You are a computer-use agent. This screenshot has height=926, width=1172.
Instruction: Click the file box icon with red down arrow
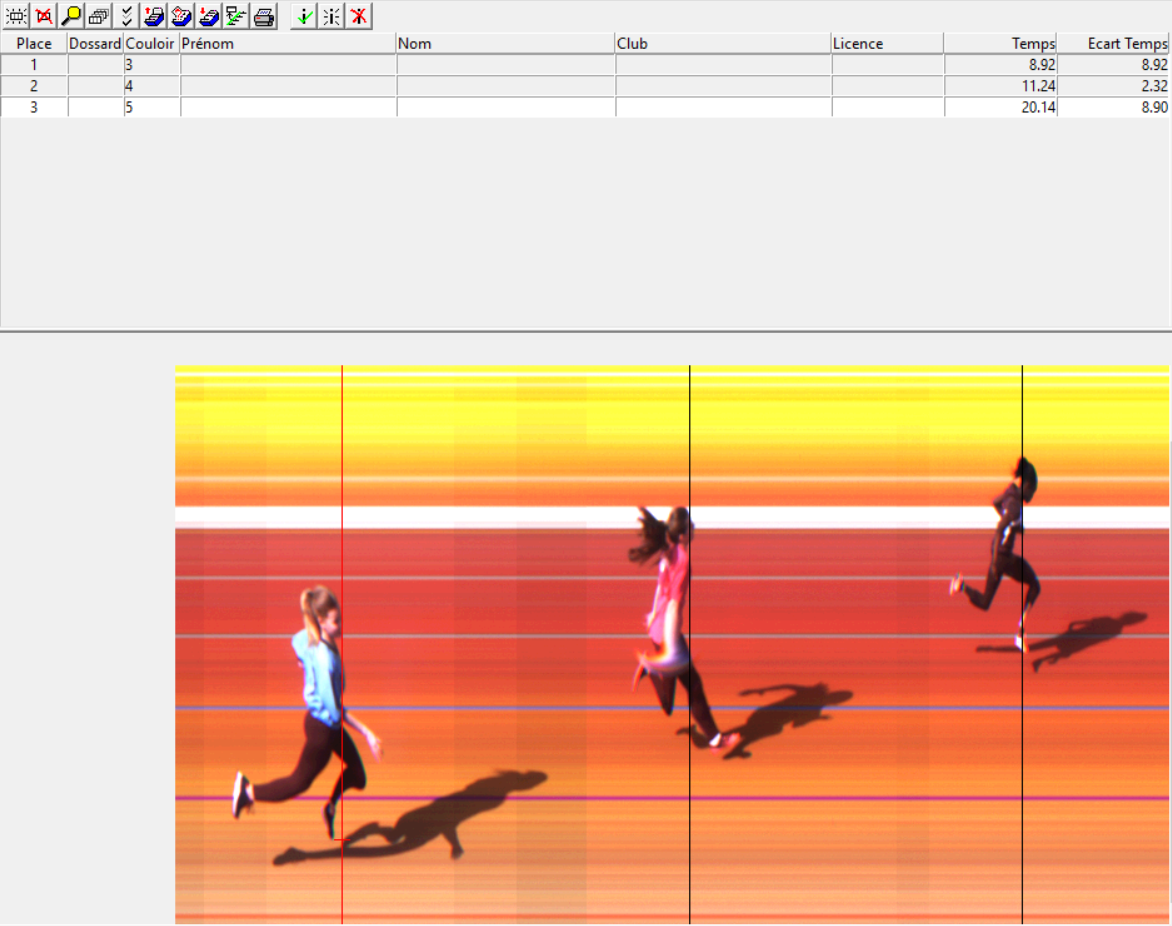(209, 16)
